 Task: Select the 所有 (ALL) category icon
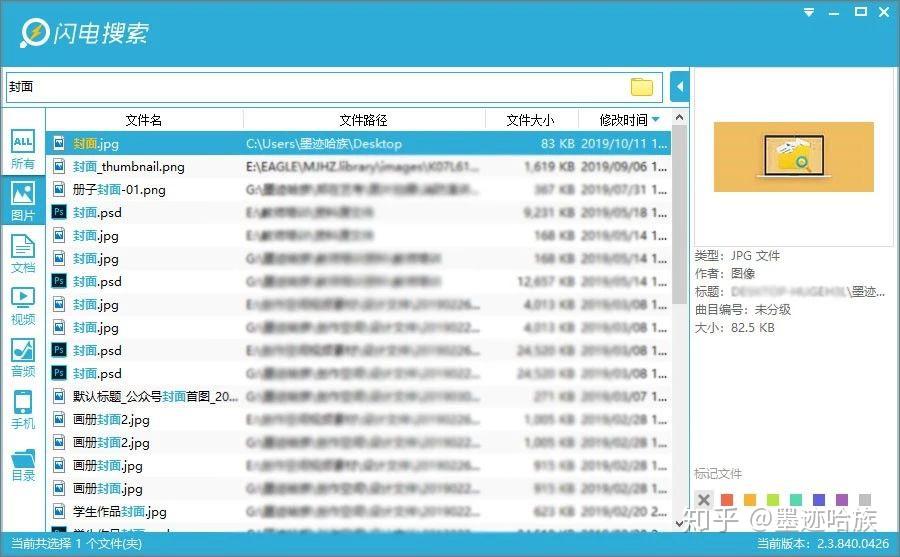(23, 149)
